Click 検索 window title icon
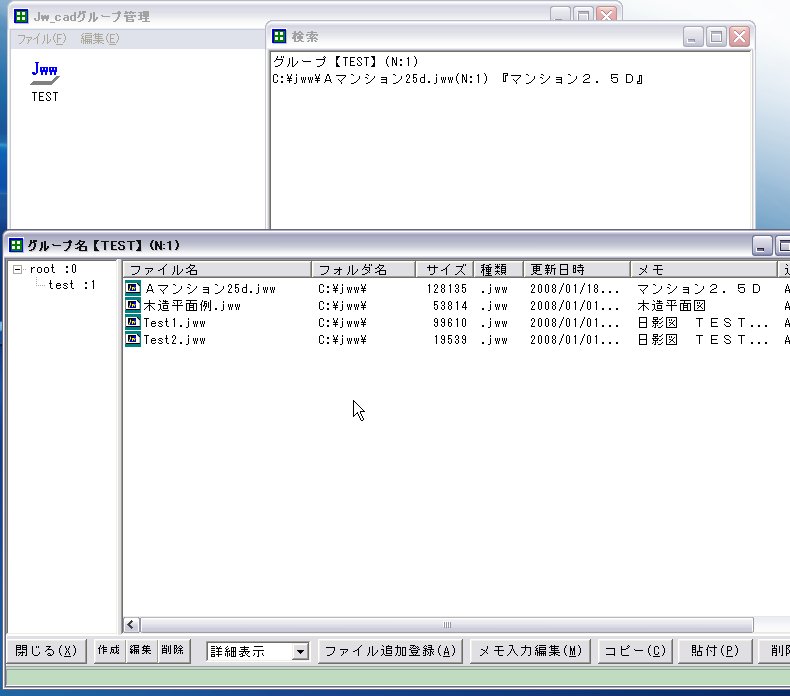Viewport: 790px width, 696px height. 279,36
